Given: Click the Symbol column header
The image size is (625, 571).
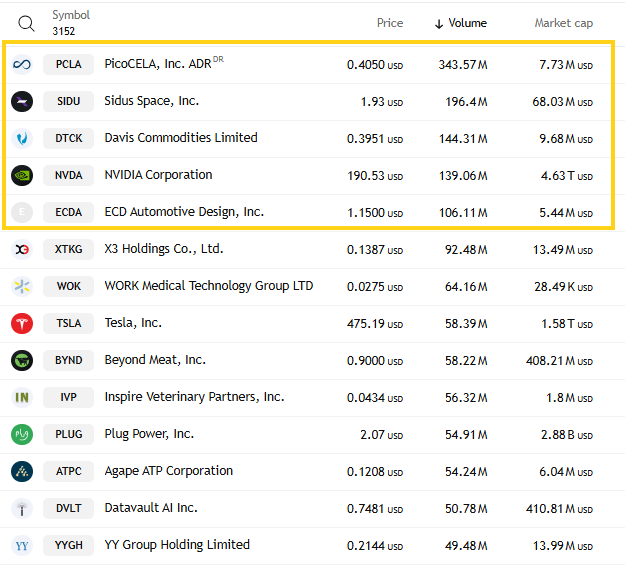Looking at the screenshot, I should [x=71, y=15].
